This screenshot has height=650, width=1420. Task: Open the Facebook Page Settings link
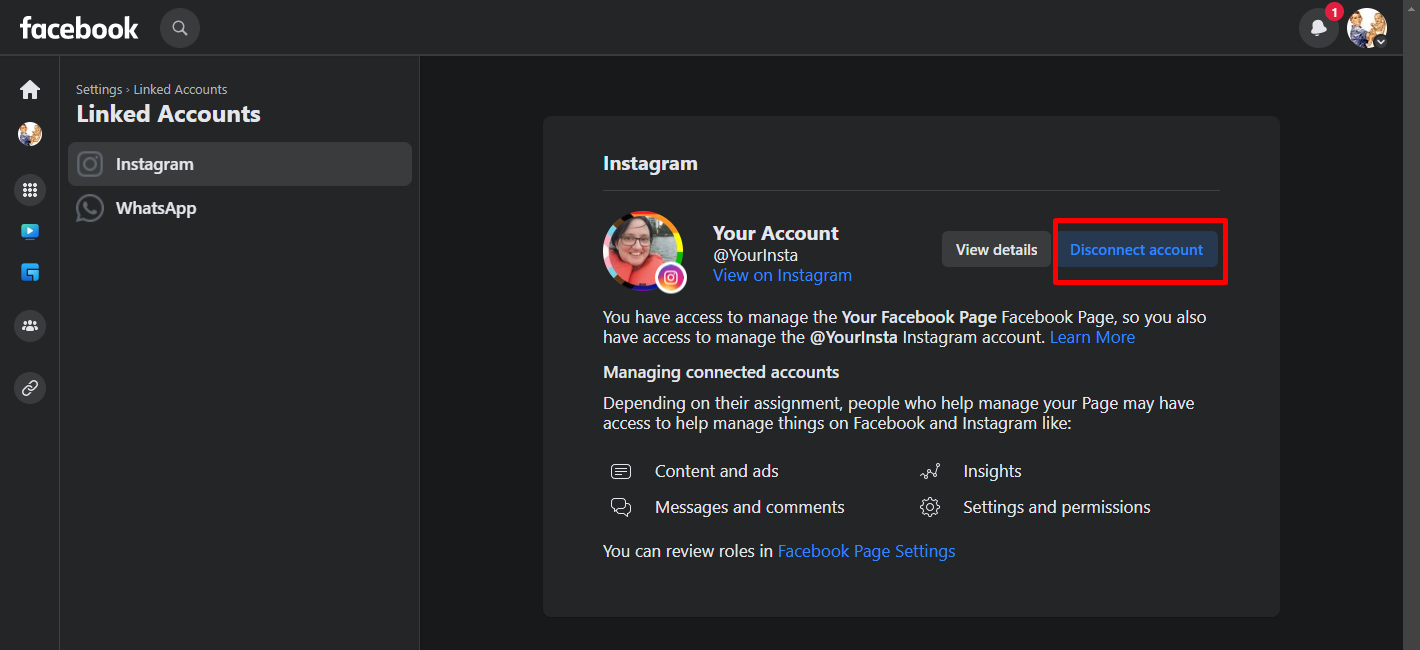(866, 552)
